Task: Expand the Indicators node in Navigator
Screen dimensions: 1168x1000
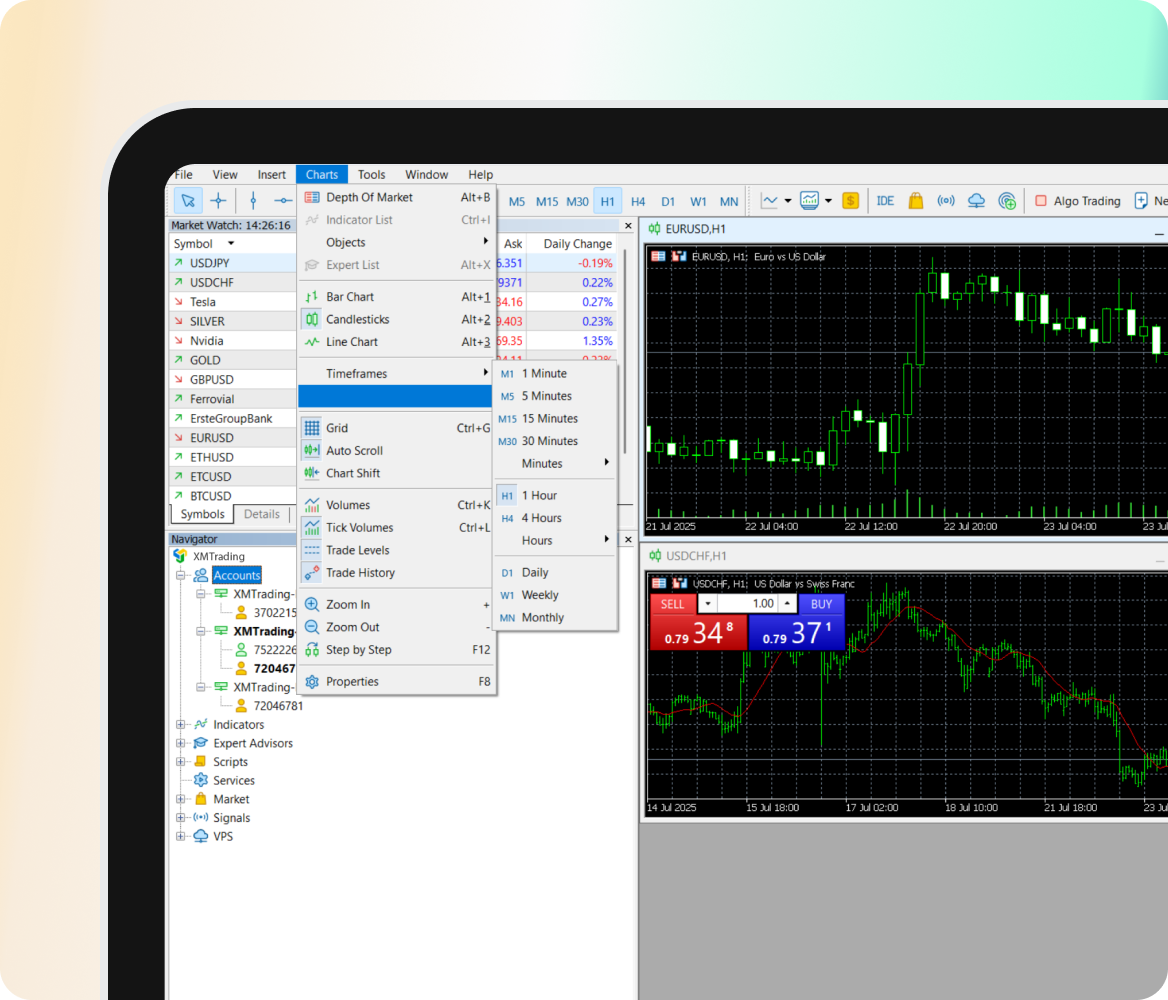Action: coord(181,724)
